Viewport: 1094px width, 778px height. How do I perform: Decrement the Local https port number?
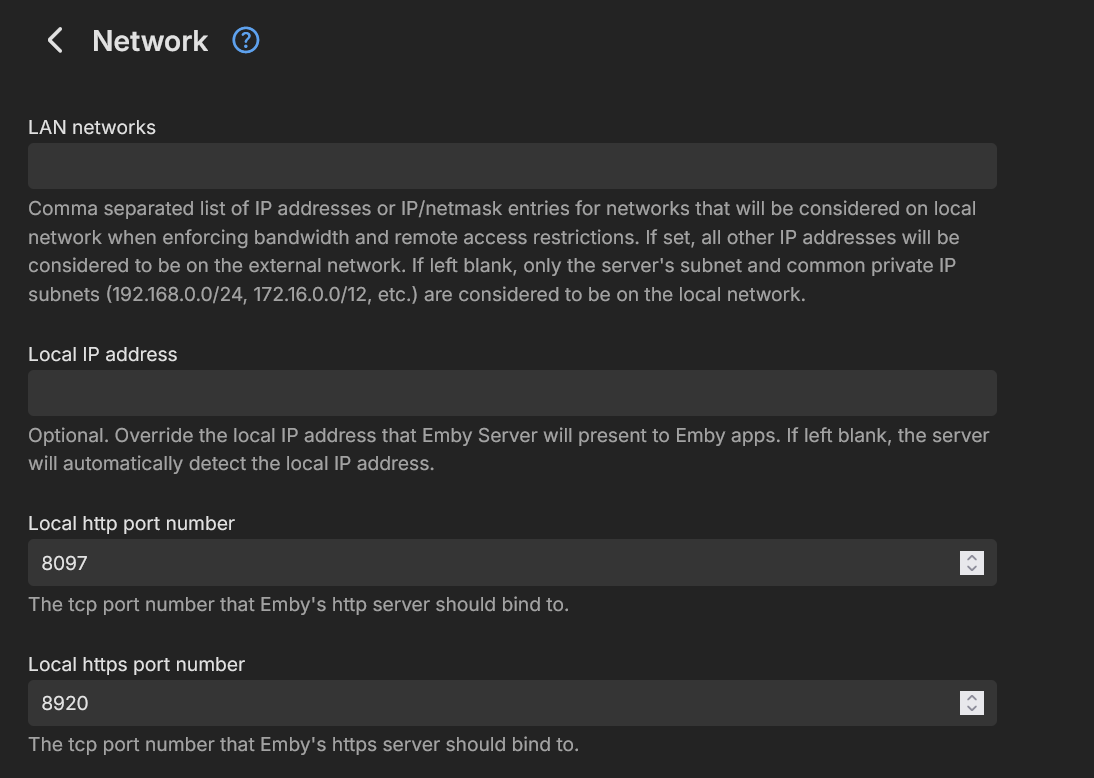click(971, 709)
